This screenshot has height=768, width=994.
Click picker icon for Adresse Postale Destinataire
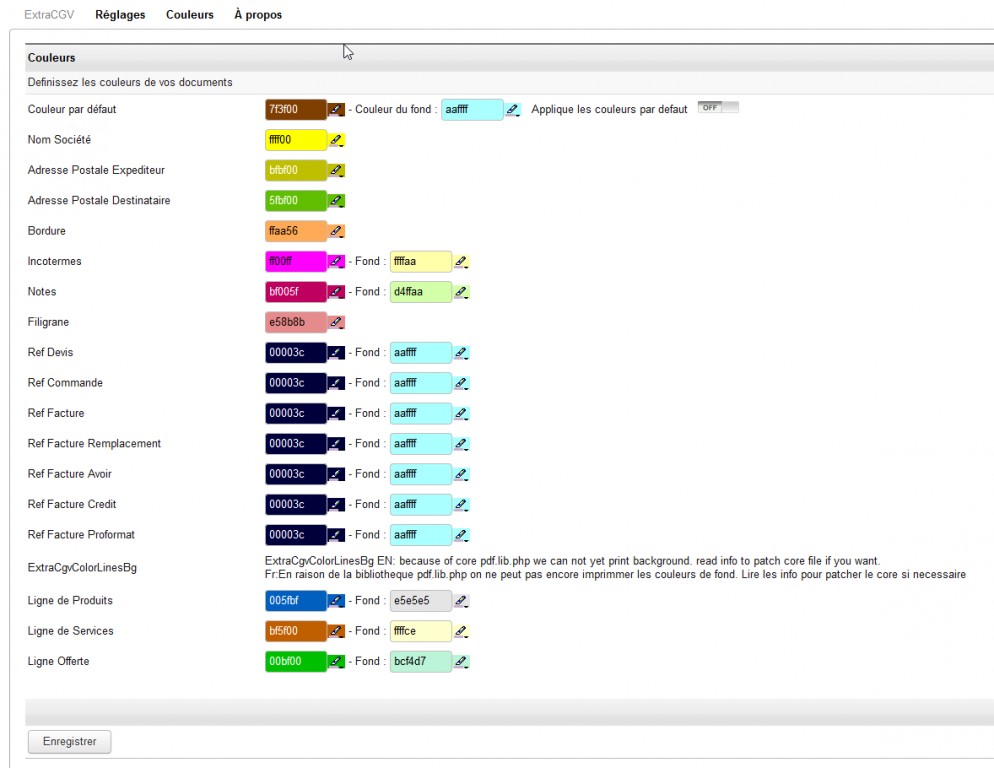tap(336, 201)
